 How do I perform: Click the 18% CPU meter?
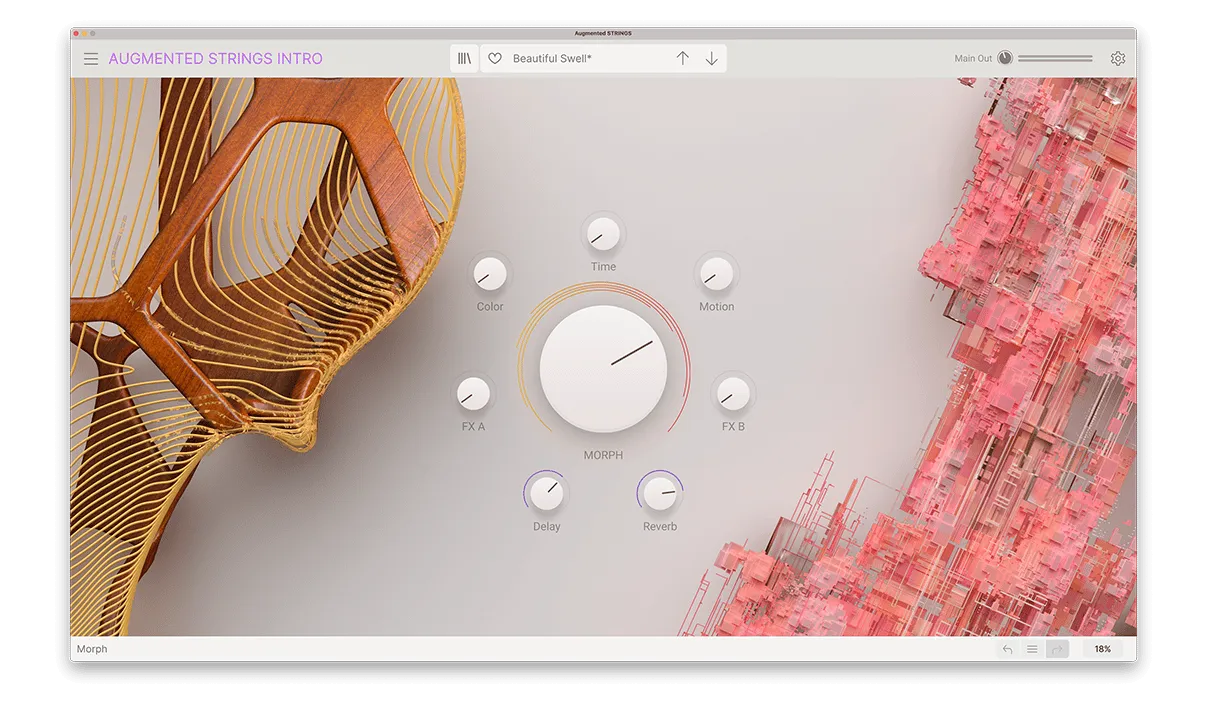click(1102, 649)
